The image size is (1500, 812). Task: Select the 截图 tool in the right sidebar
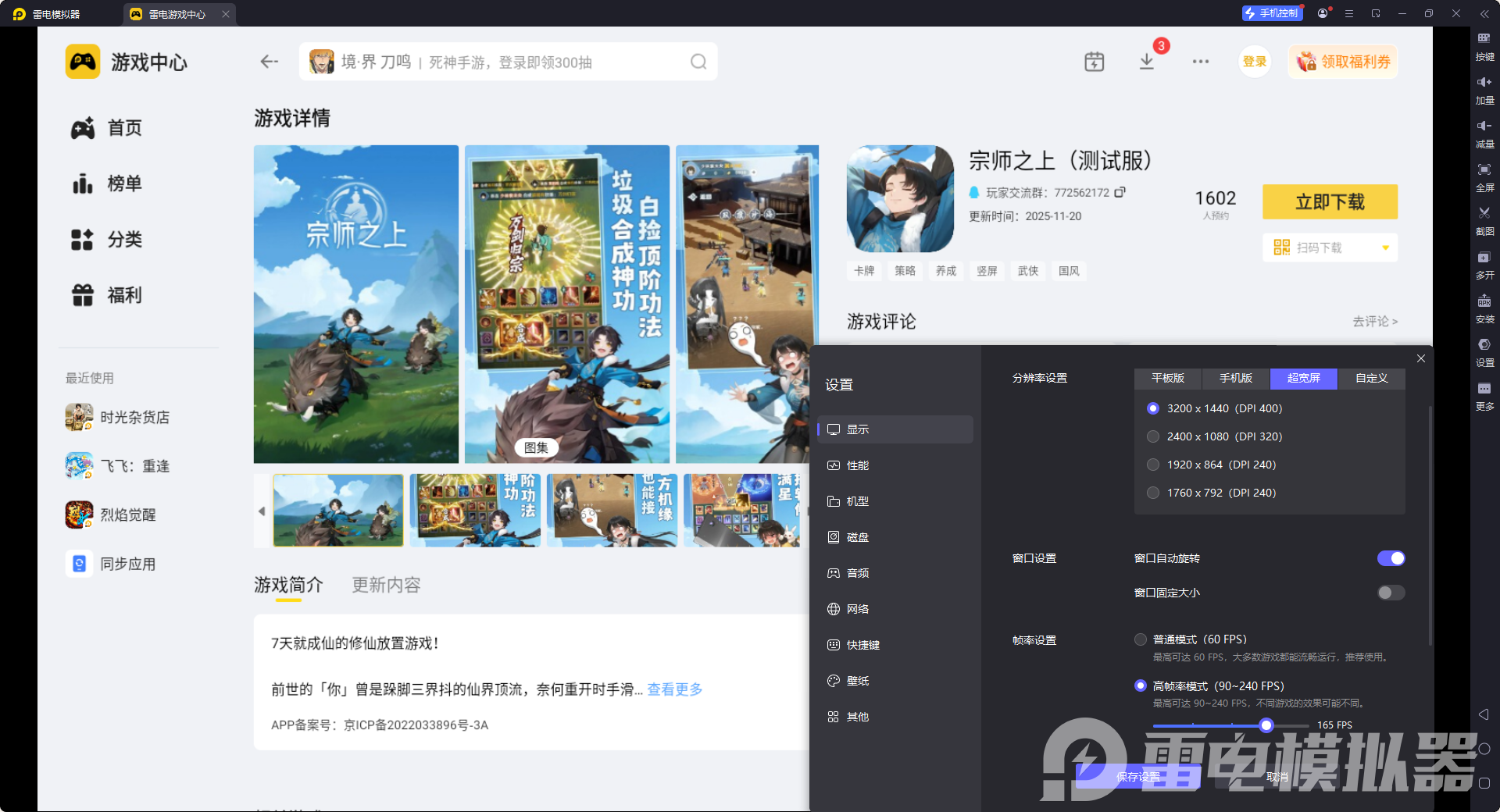click(x=1484, y=221)
